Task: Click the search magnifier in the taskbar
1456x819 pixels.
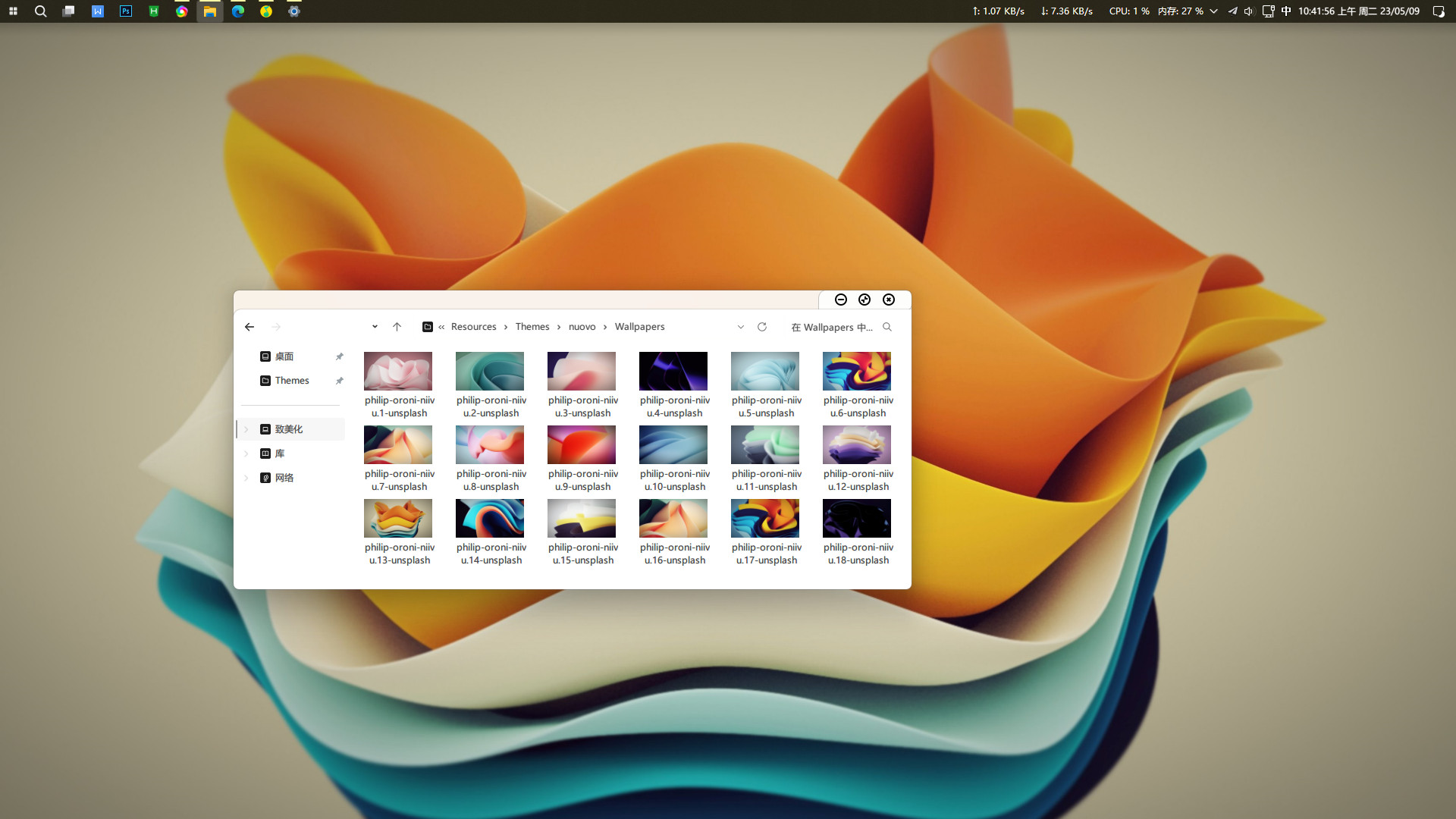Action: tap(40, 11)
